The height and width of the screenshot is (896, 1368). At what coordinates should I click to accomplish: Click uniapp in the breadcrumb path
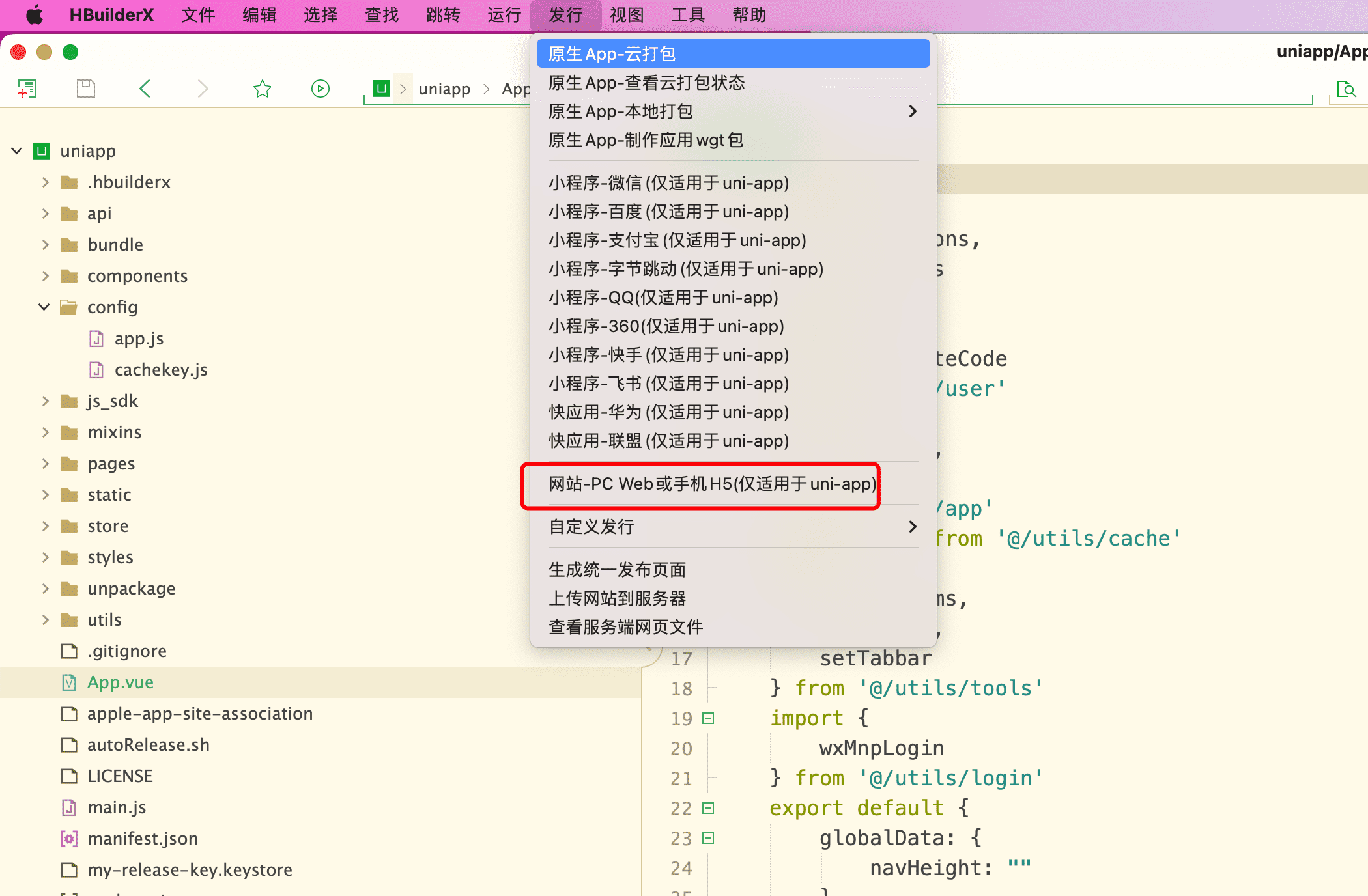click(x=444, y=89)
